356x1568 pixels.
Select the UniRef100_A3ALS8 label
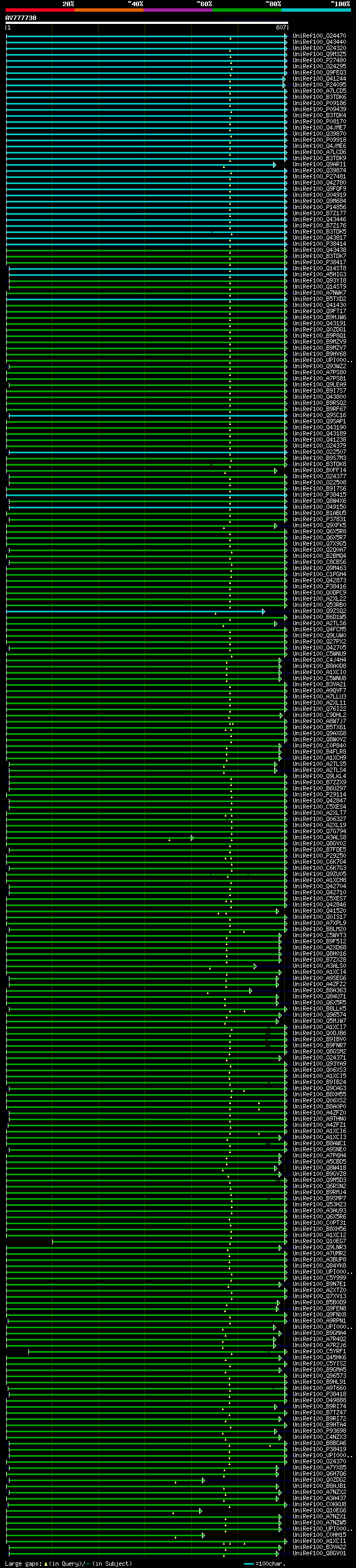319,838
